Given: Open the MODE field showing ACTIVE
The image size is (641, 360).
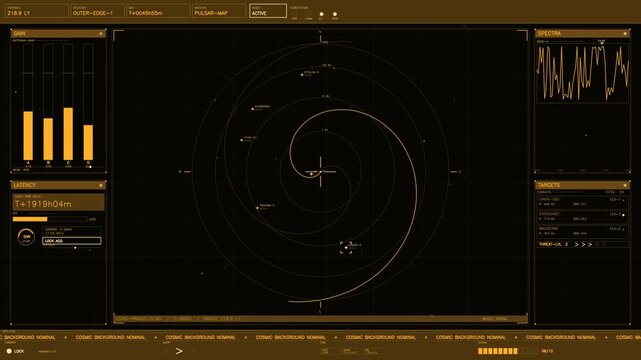Looking at the screenshot, I should coord(268,11).
